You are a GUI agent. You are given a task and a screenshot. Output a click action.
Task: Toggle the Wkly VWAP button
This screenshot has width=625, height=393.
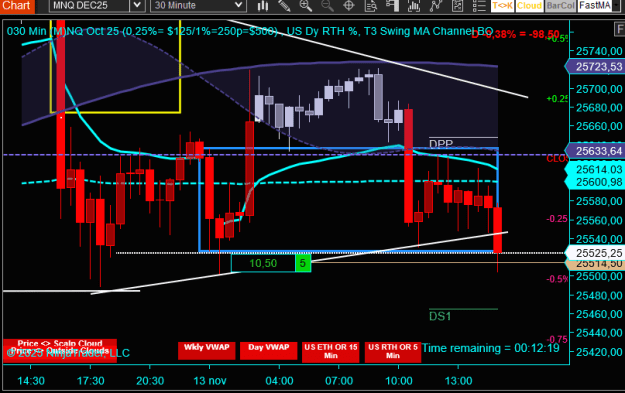[x=206, y=351]
